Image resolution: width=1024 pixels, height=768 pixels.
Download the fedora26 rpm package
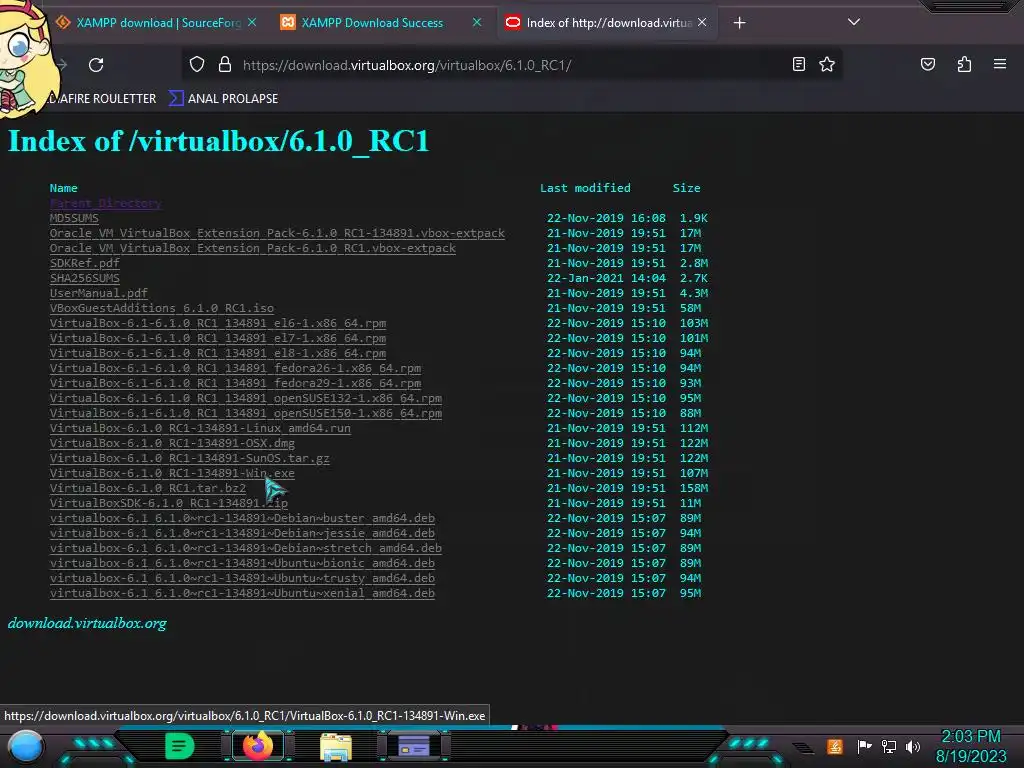click(235, 368)
